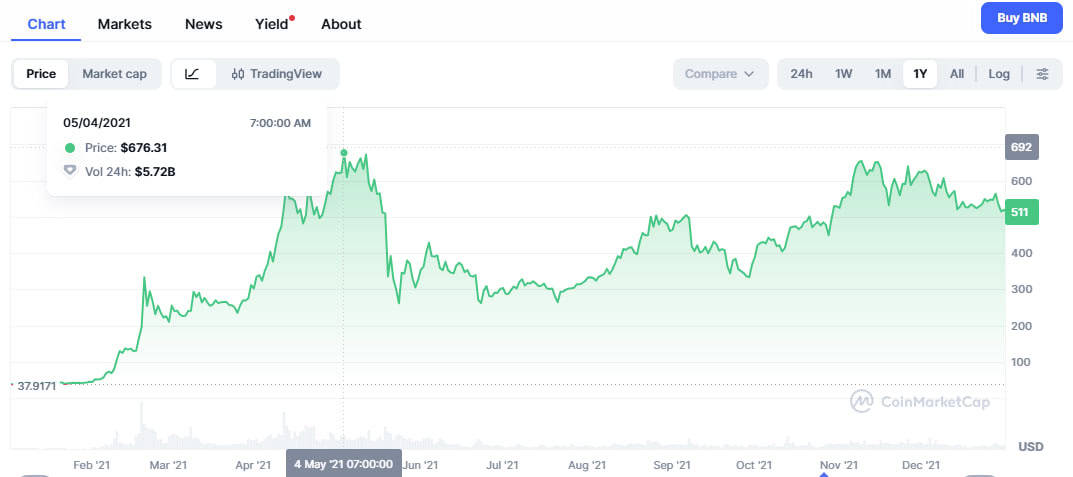Click the blue marker on timeline
The height and width of the screenshot is (477, 1073).
(825, 474)
